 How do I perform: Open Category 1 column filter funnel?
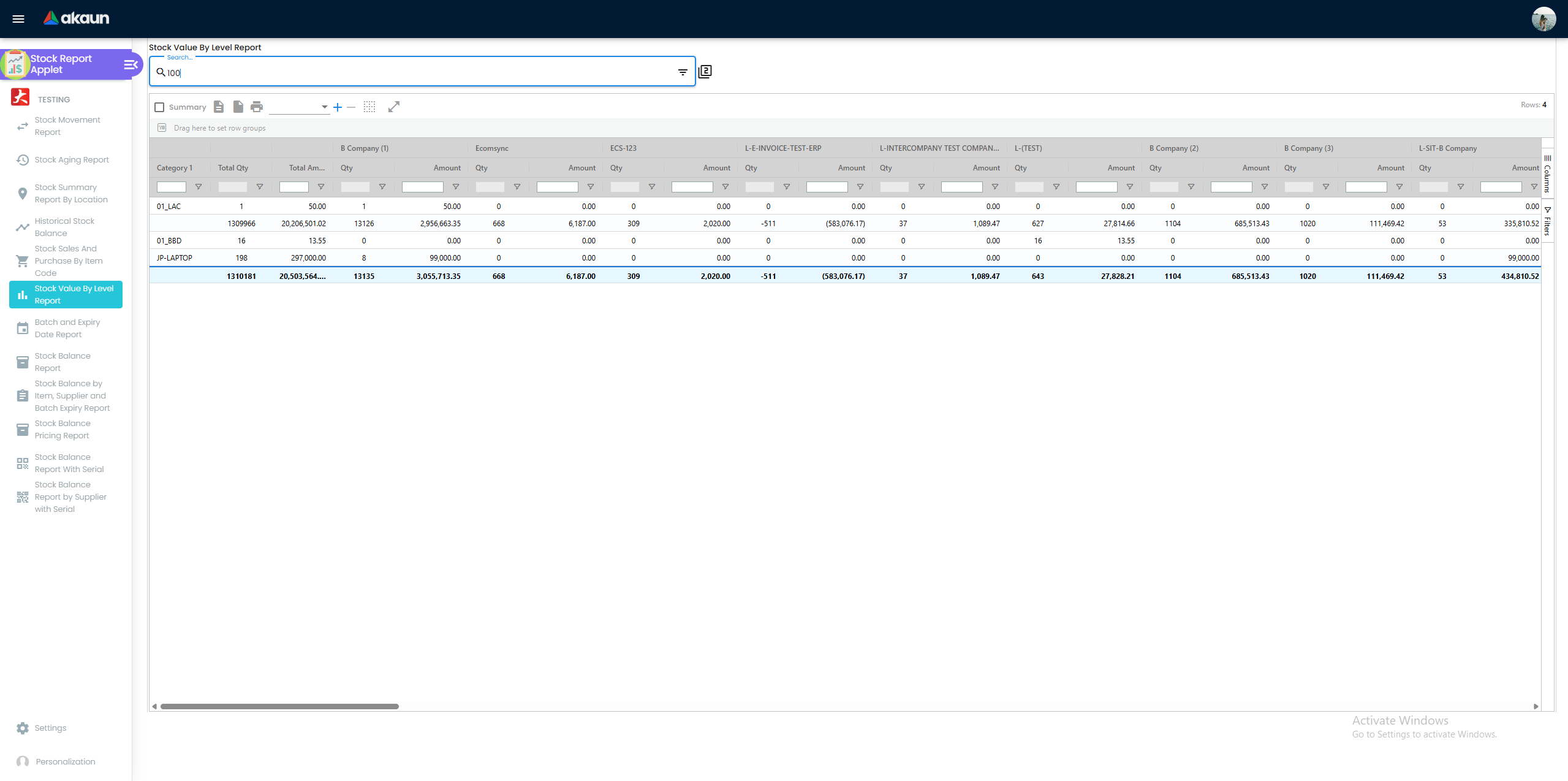(199, 187)
